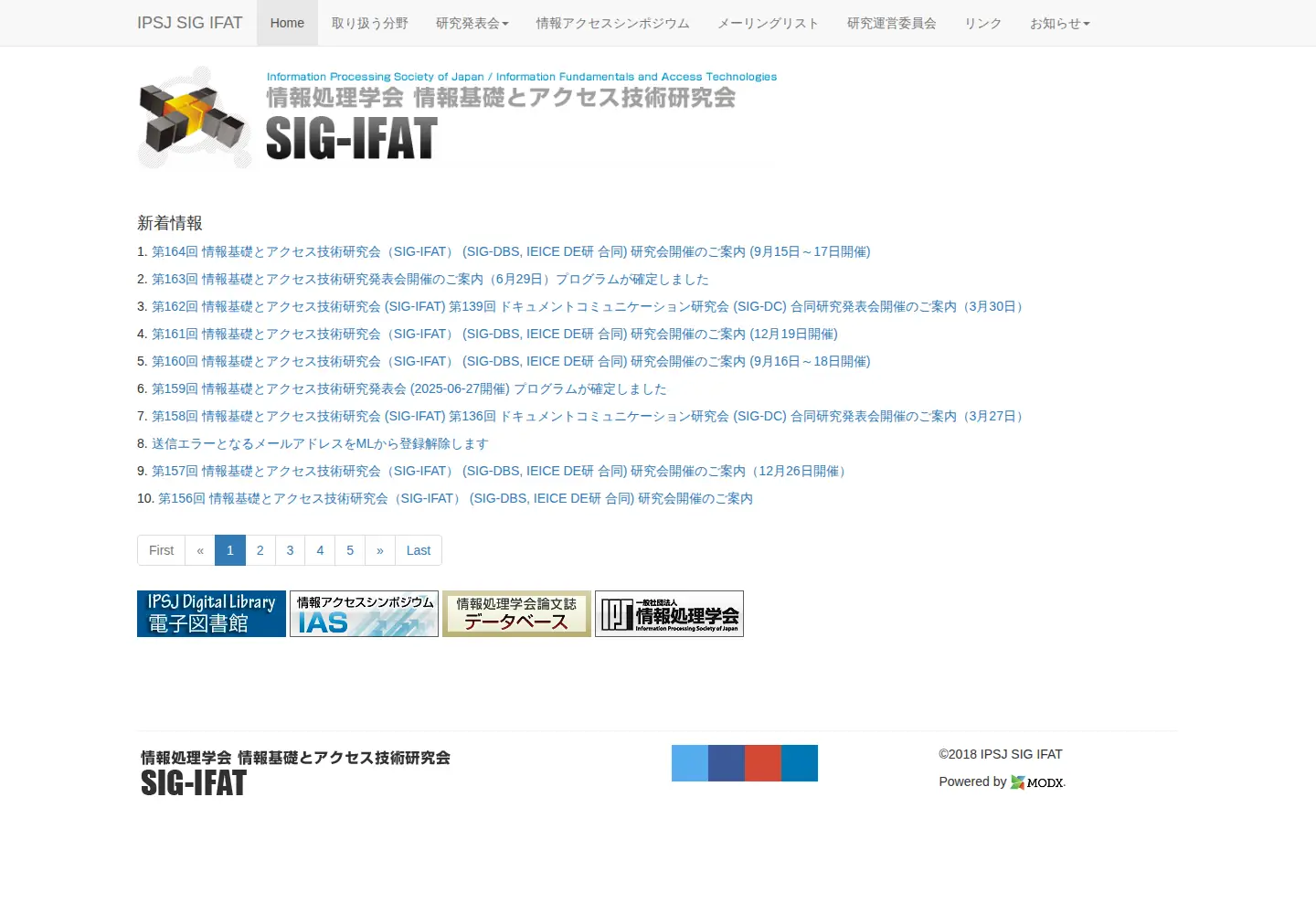This screenshot has width=1316, height=914.
Task: Open the IPSJ Digital Library 電子図書館 banner
Action: 211,613
